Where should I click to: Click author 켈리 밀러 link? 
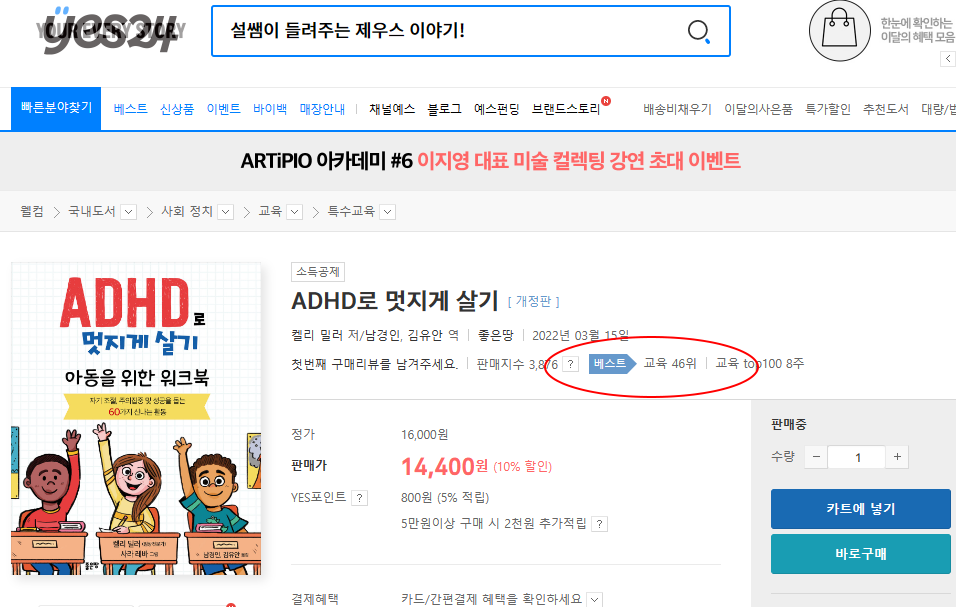click(318, 335)
